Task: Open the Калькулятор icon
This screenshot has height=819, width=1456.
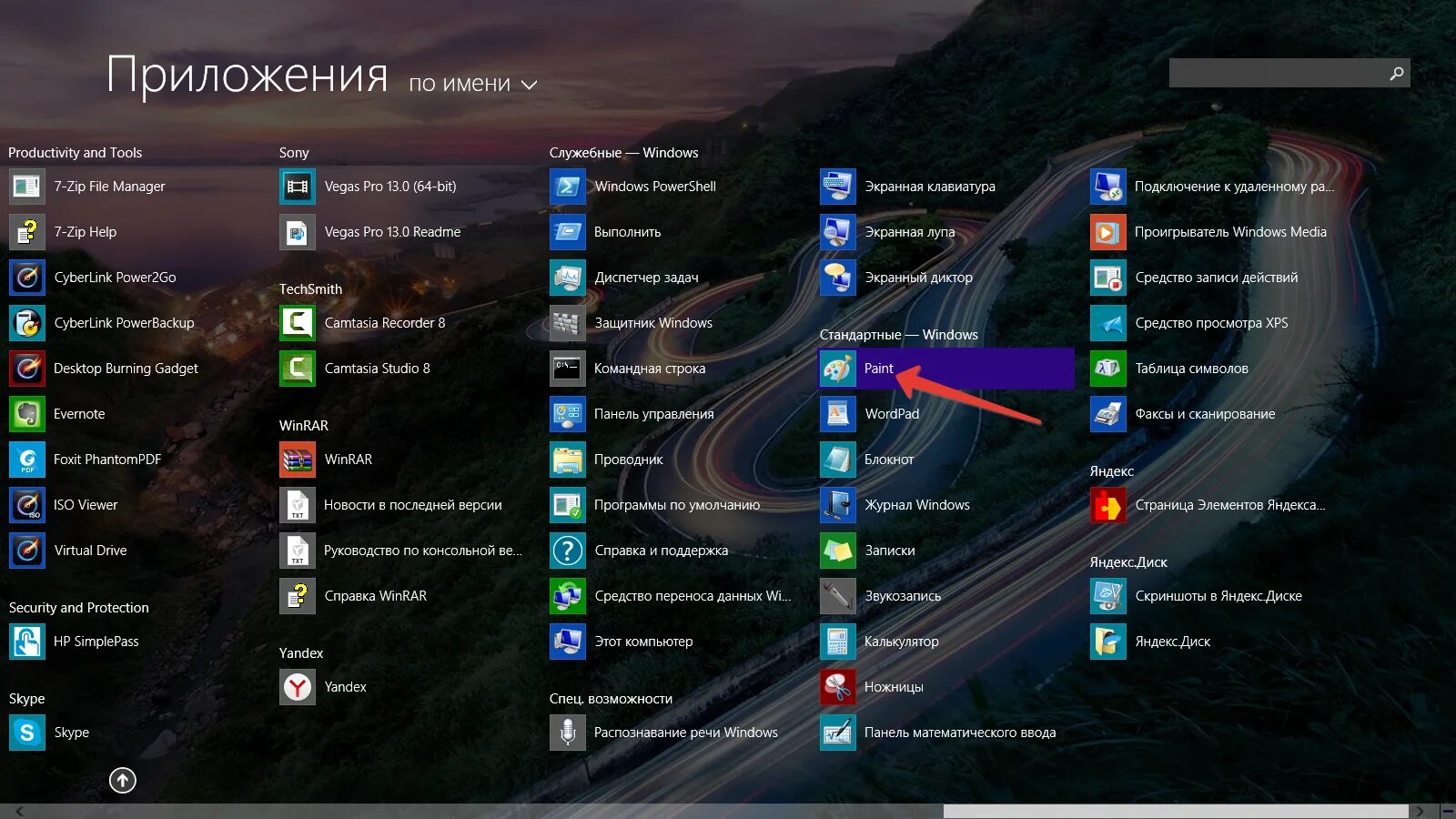Action: pos(838,642)
